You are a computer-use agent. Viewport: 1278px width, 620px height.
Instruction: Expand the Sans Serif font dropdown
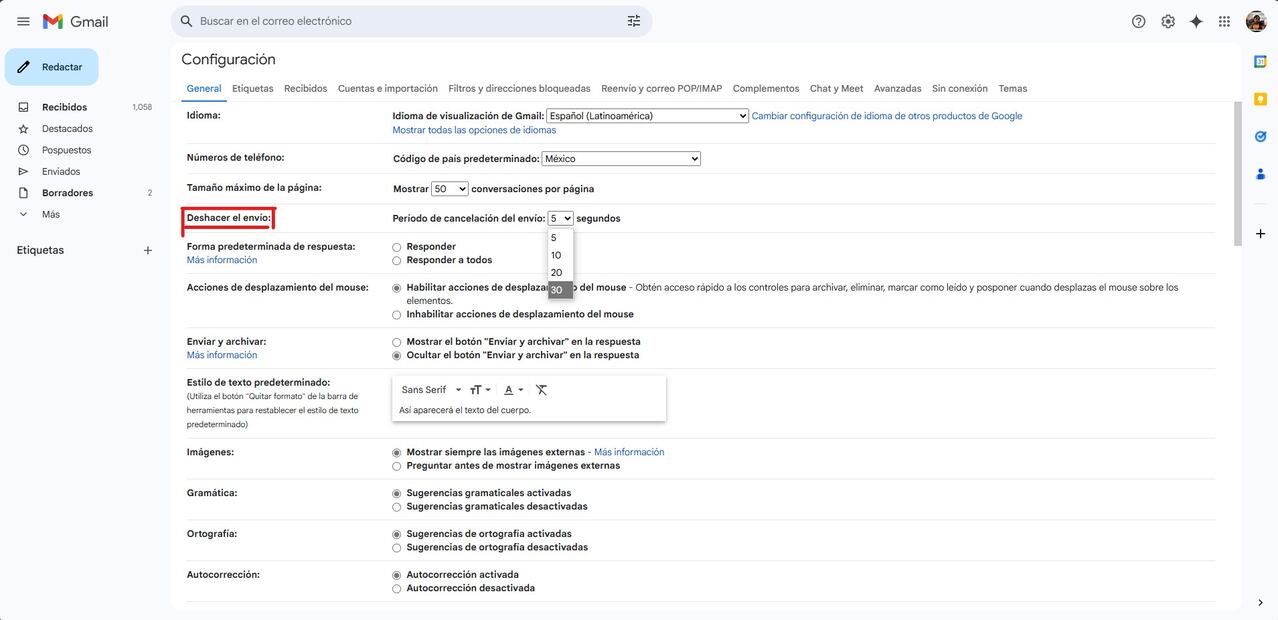pyautogui.click(x=431, y=390)
